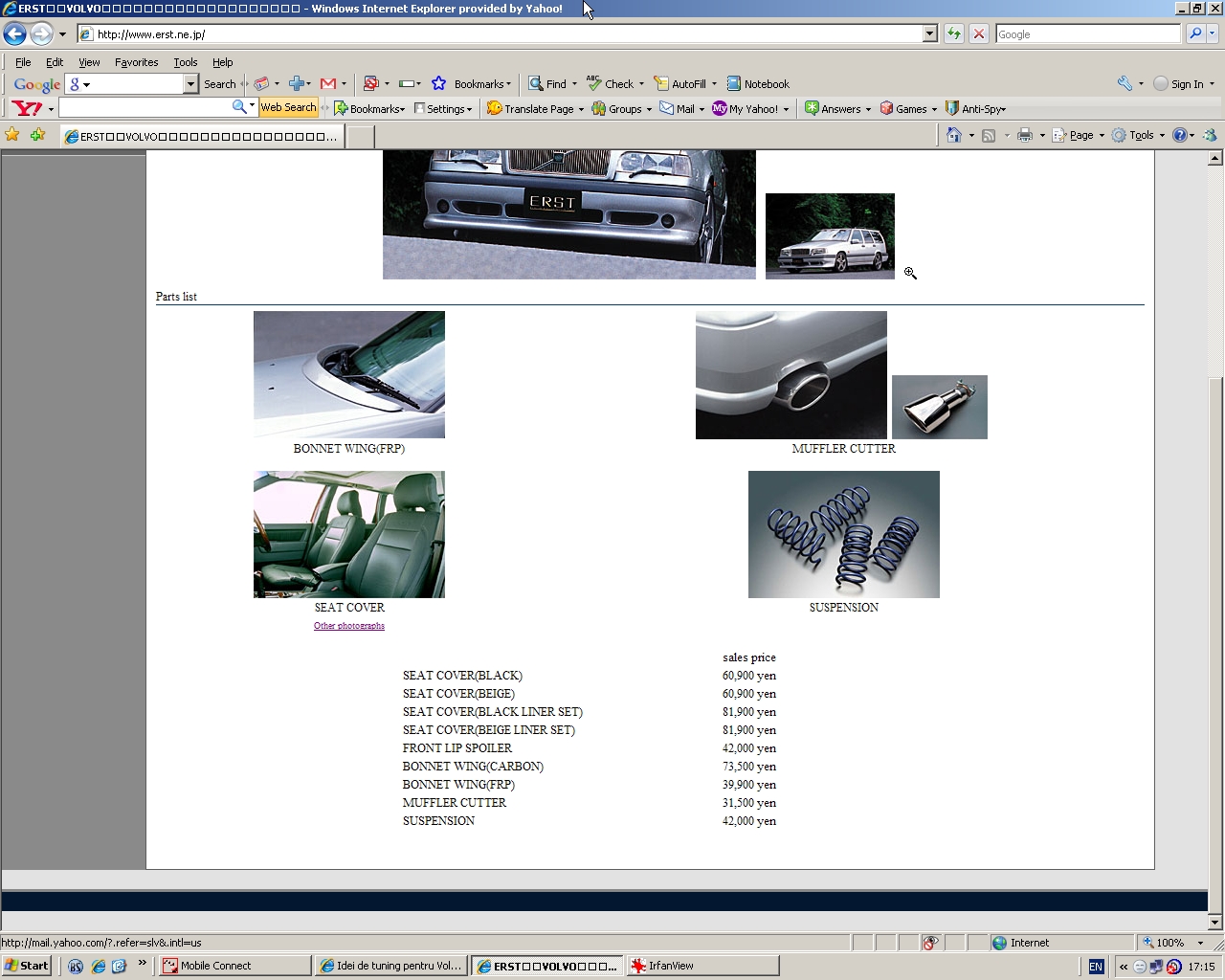
Task: Click the Yahoo toolbar magnifier search icon
Action: (239, 107)
